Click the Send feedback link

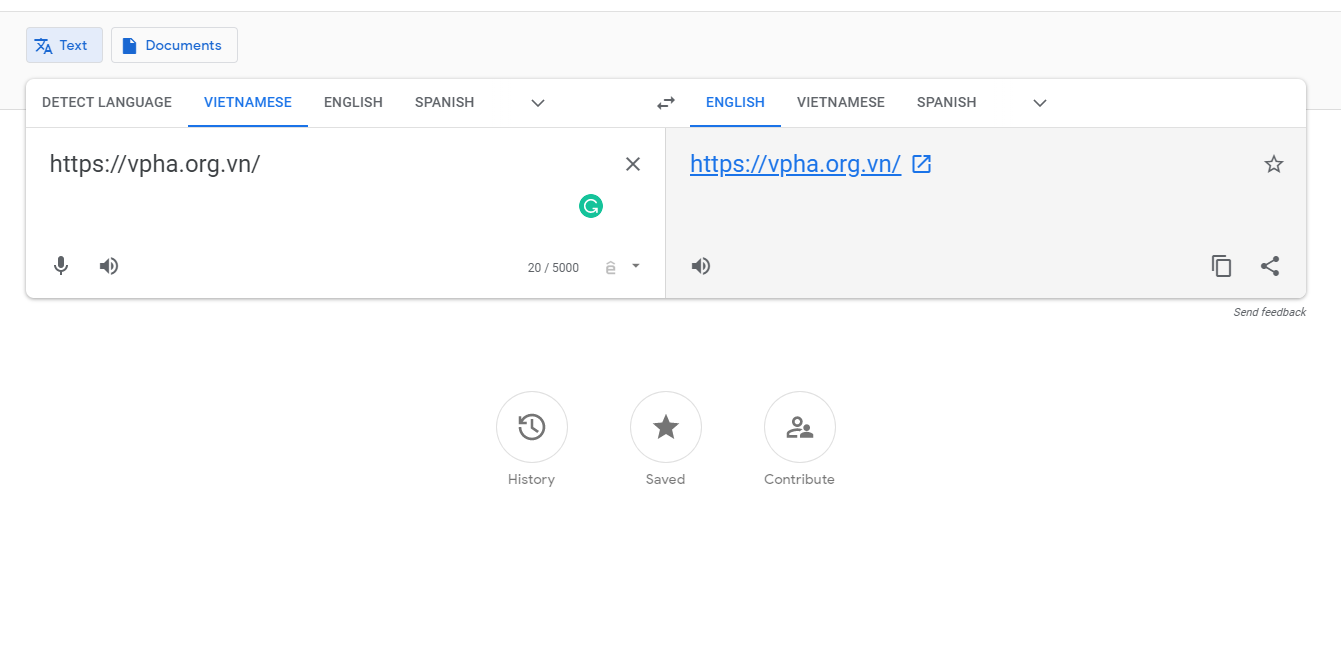(1269, 312)
